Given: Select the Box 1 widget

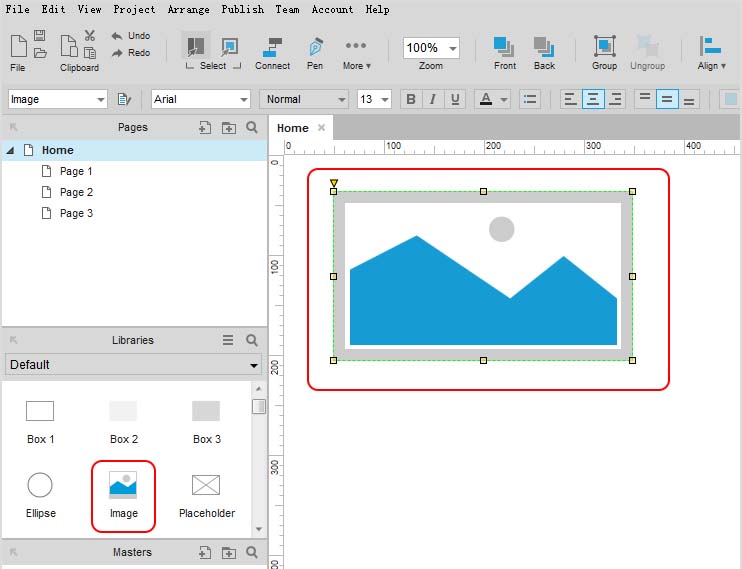Looking at the screenshot, I should 40,422.
